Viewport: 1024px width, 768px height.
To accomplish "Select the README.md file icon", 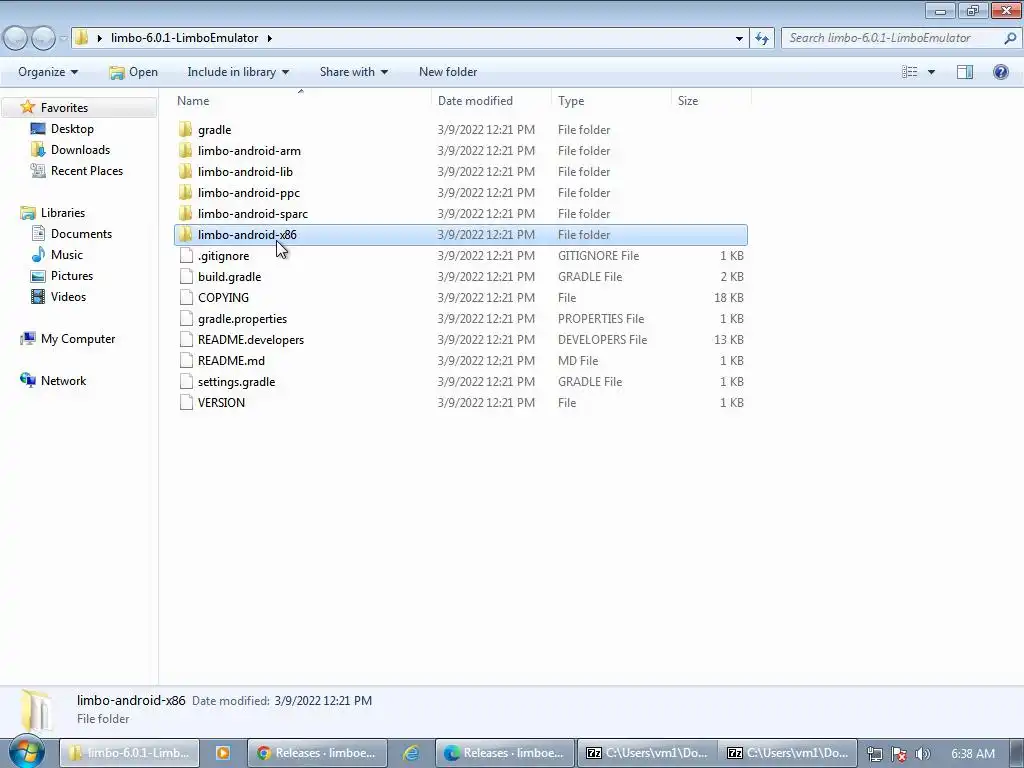I will (186, 360).
